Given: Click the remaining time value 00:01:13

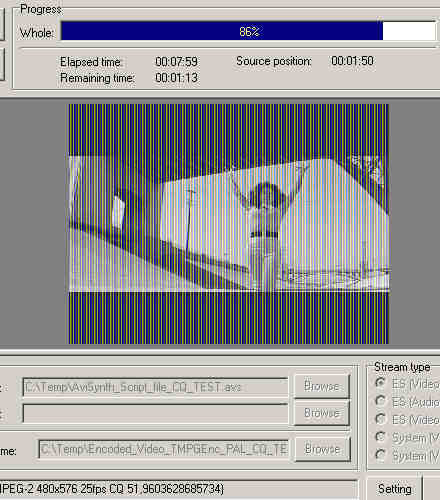Looking at the screenshot, I should pos(176,78).
